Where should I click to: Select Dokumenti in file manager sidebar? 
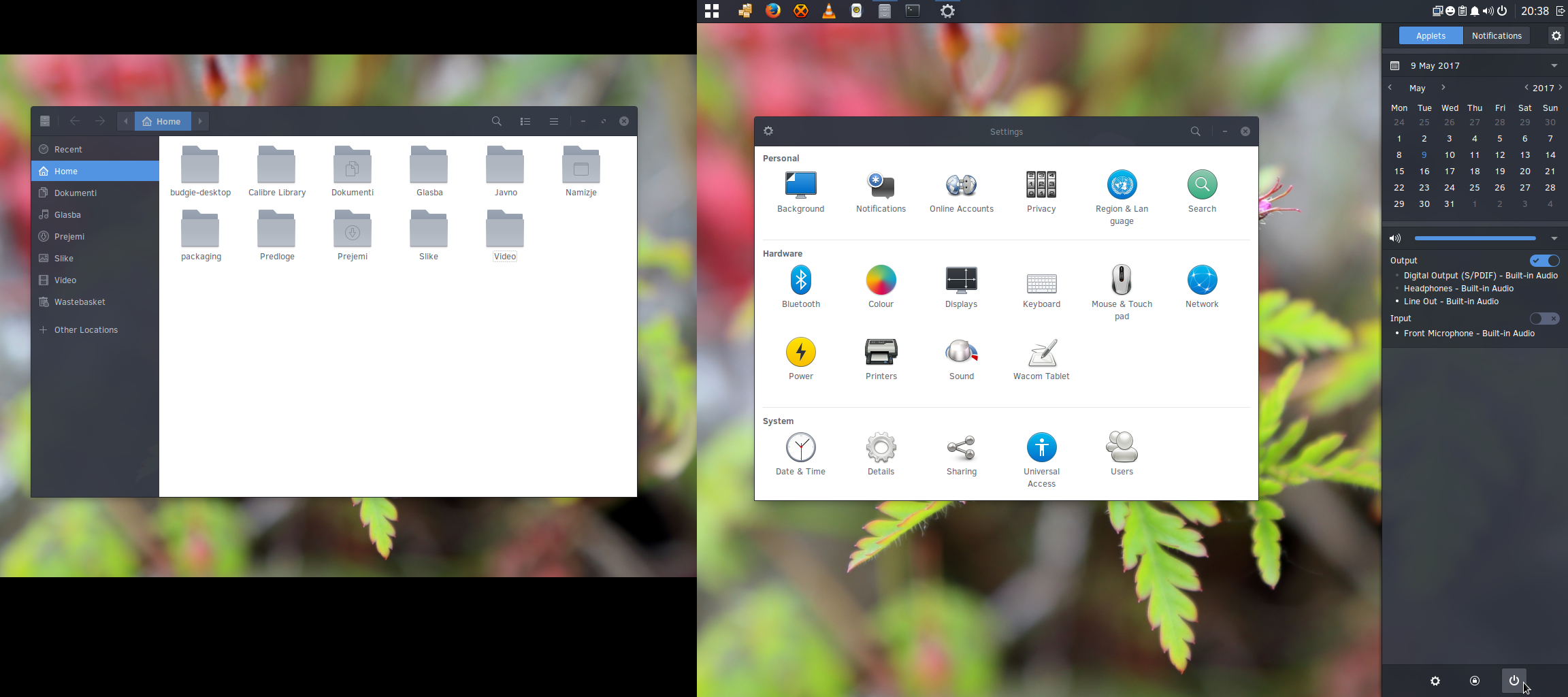95,193
